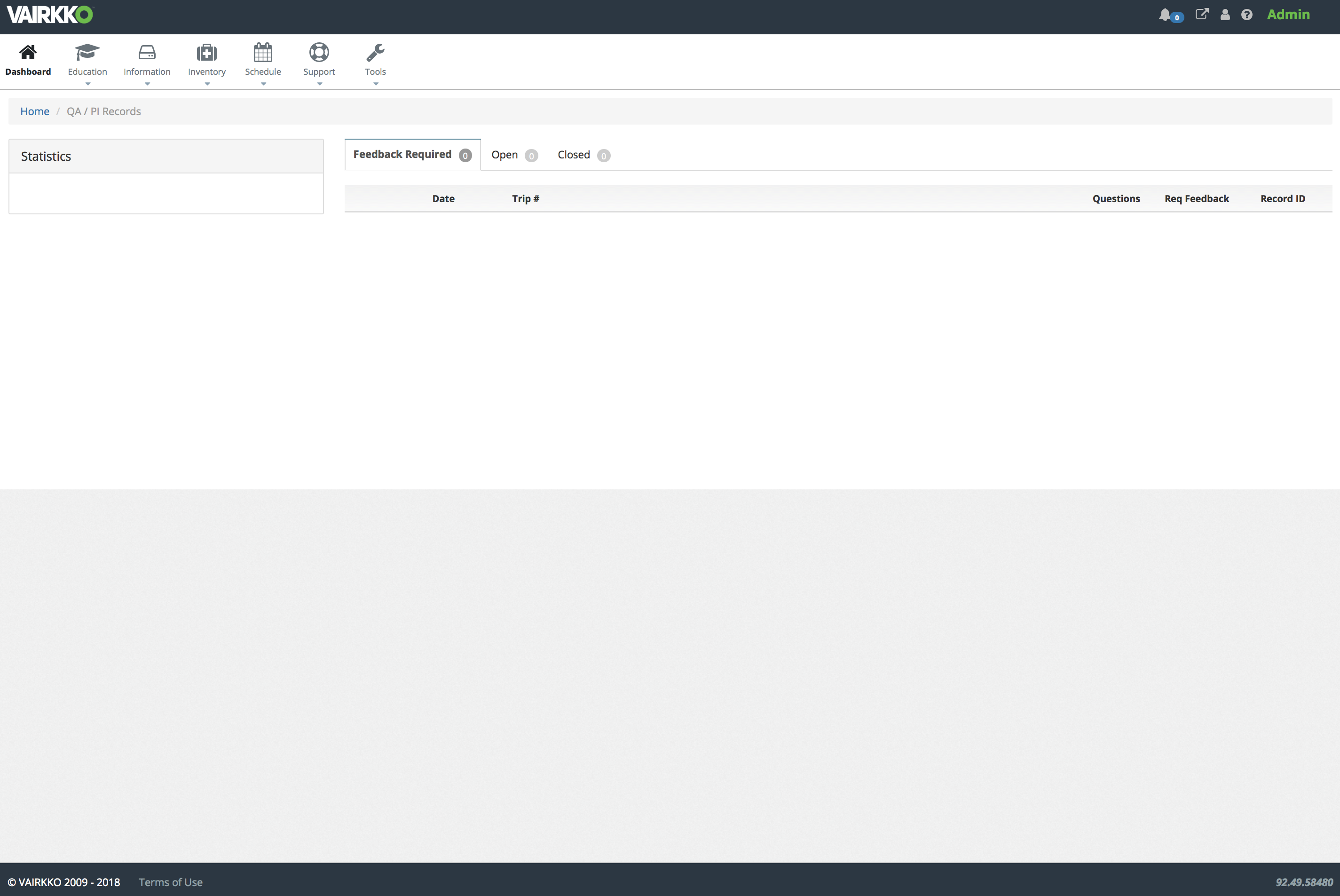1340x896 pixels.
Task: Click the Dashboard home icon
Action: point(28,52)
